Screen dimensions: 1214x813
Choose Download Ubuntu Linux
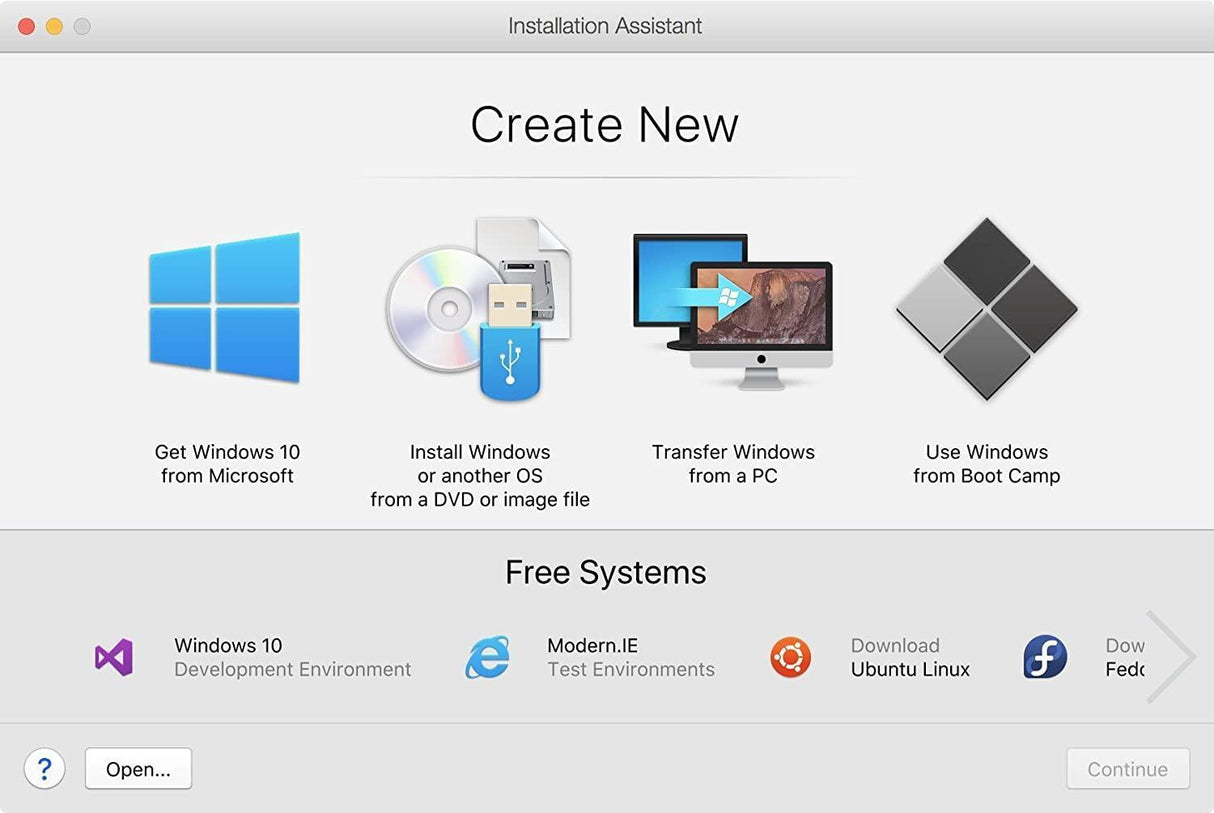pyautogui.click(x=909, y=657)
